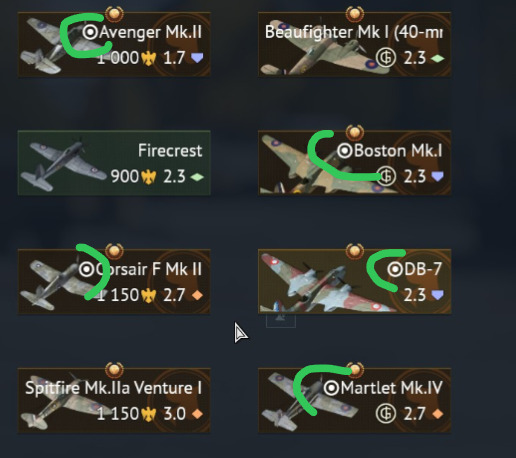Viewport: 516px width, 458px height.
Task: Click the target icon beside Corsair F Mk II
Action: click(x=87, y=269)
